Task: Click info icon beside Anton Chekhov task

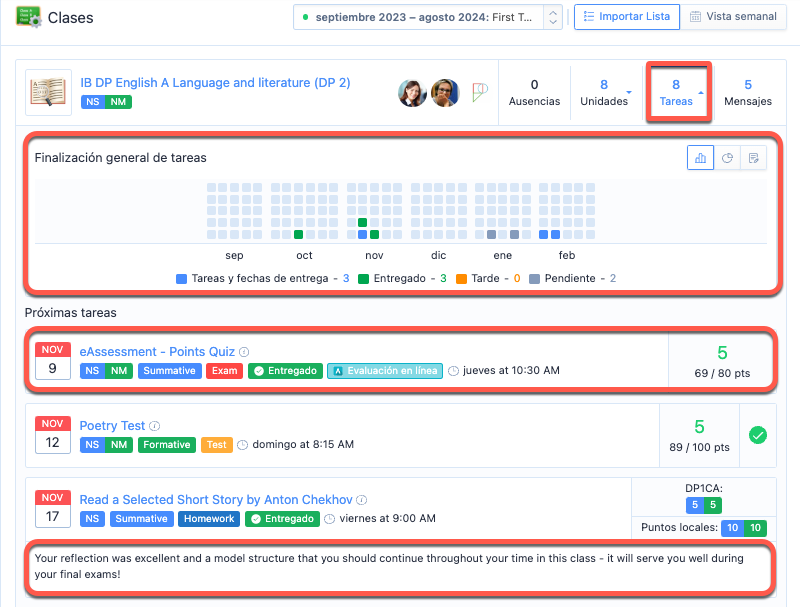Action: pyautogui.click(x=362, y=500)
